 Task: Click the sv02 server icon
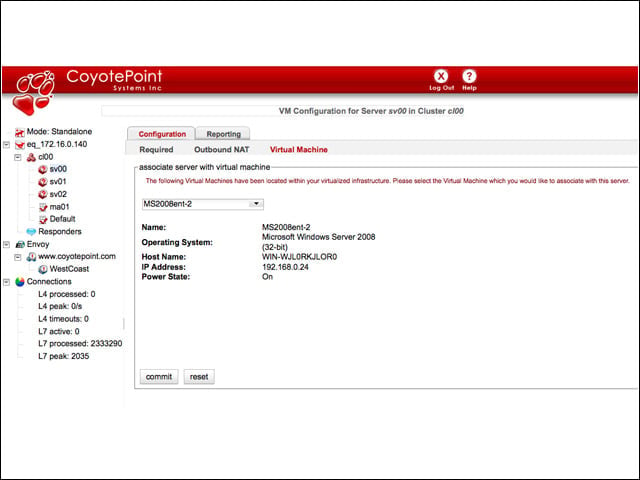(42, 195)
